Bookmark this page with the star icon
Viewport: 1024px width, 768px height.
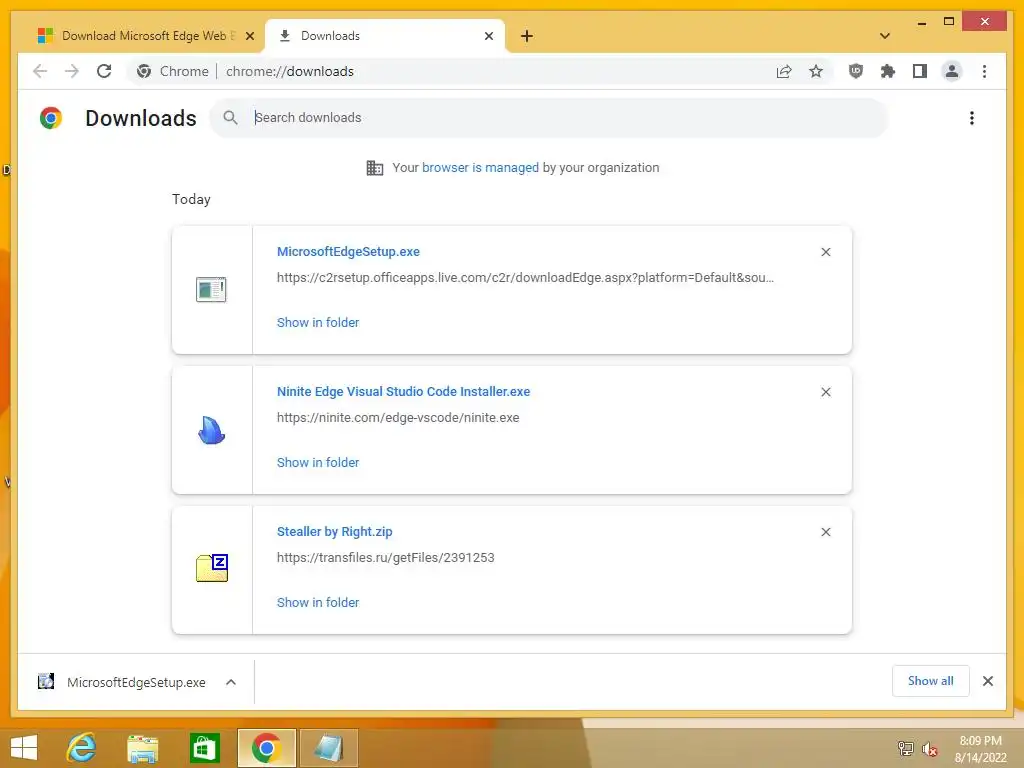click(816, 71)
